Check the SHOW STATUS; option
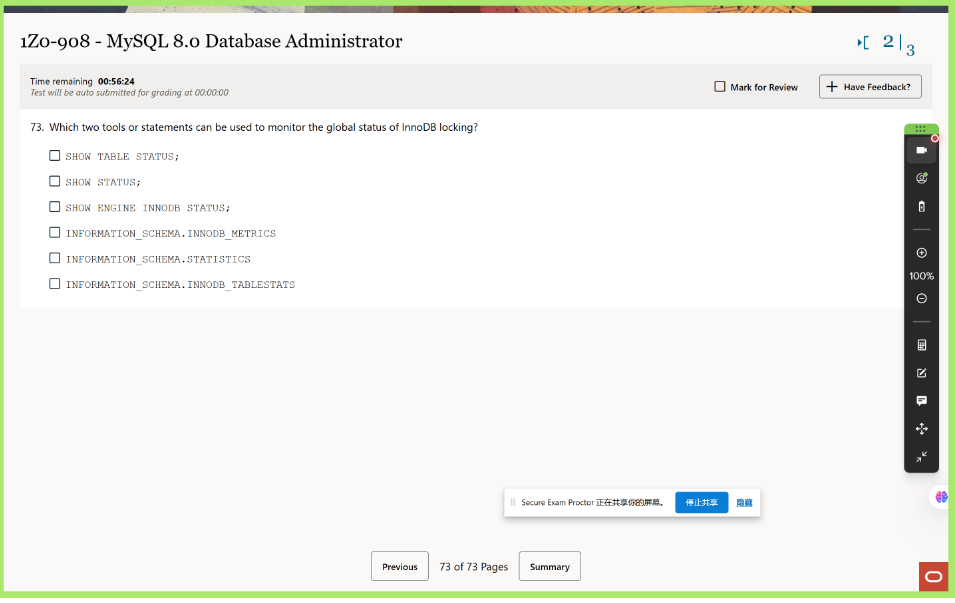Screen dimensions: 955x603 (54, 182)
